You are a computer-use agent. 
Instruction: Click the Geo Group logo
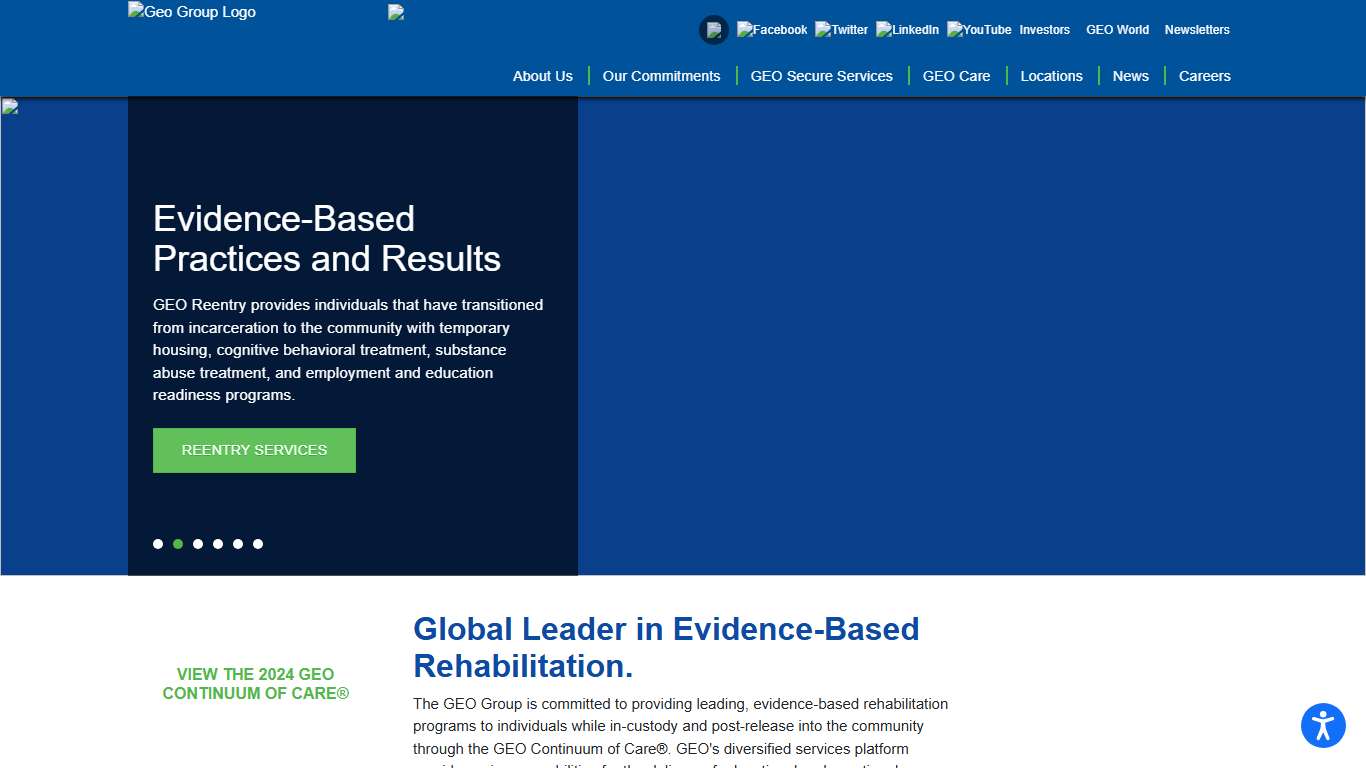[x=191, y=12]
